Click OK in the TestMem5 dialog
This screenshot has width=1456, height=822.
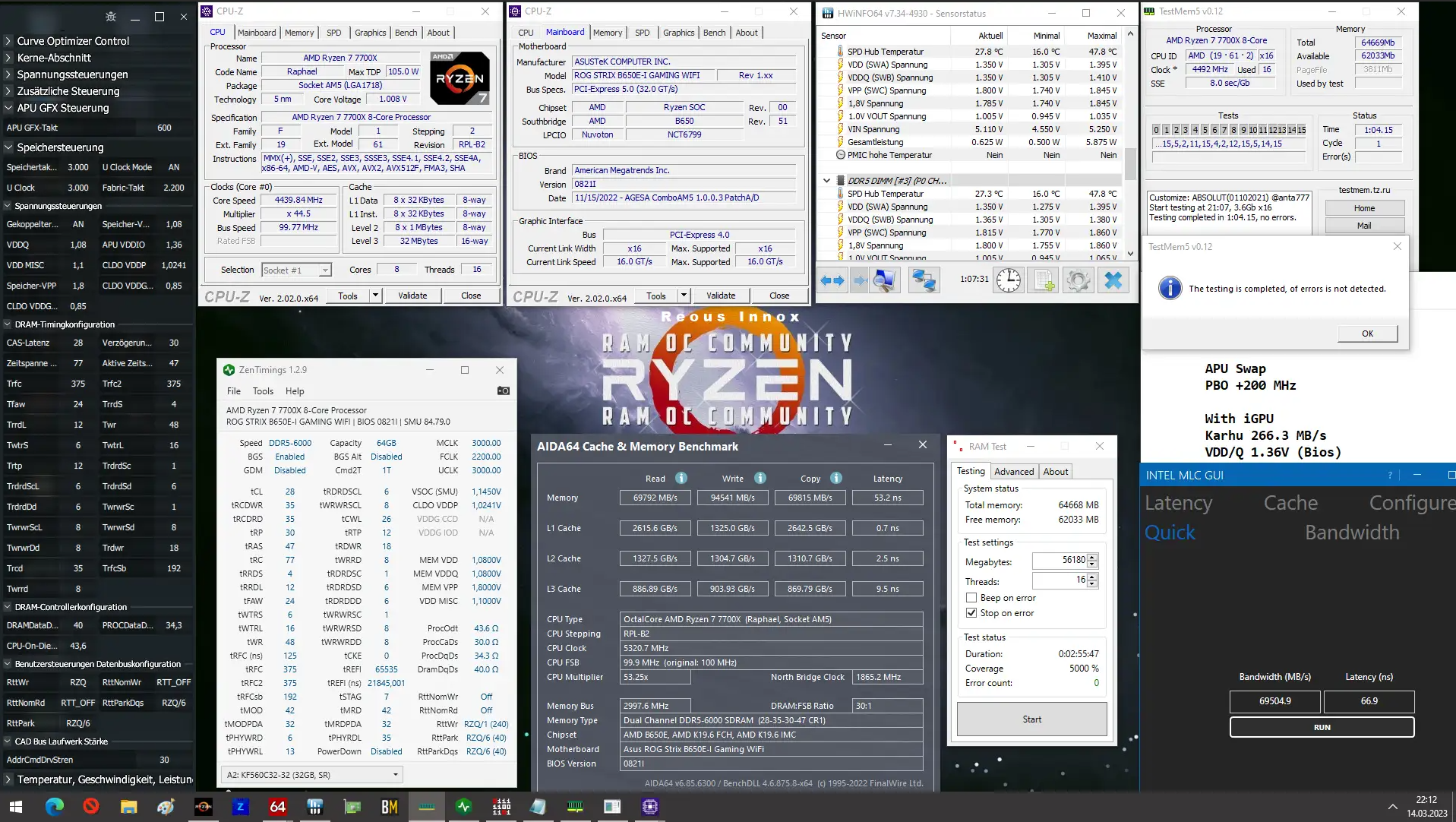pos(1367,334)
